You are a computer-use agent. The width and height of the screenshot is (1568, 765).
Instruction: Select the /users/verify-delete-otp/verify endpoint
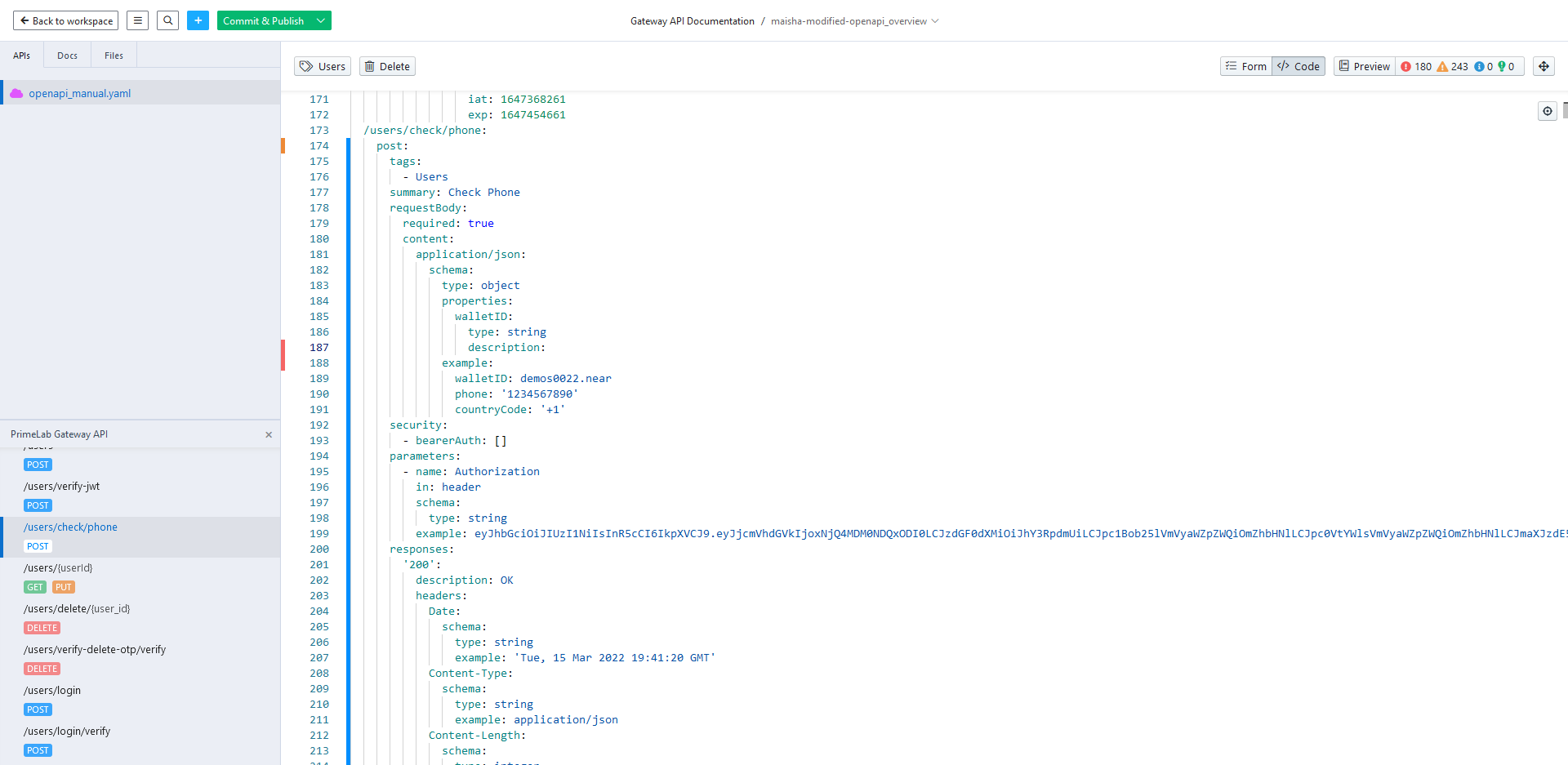(x=95, y=649)
